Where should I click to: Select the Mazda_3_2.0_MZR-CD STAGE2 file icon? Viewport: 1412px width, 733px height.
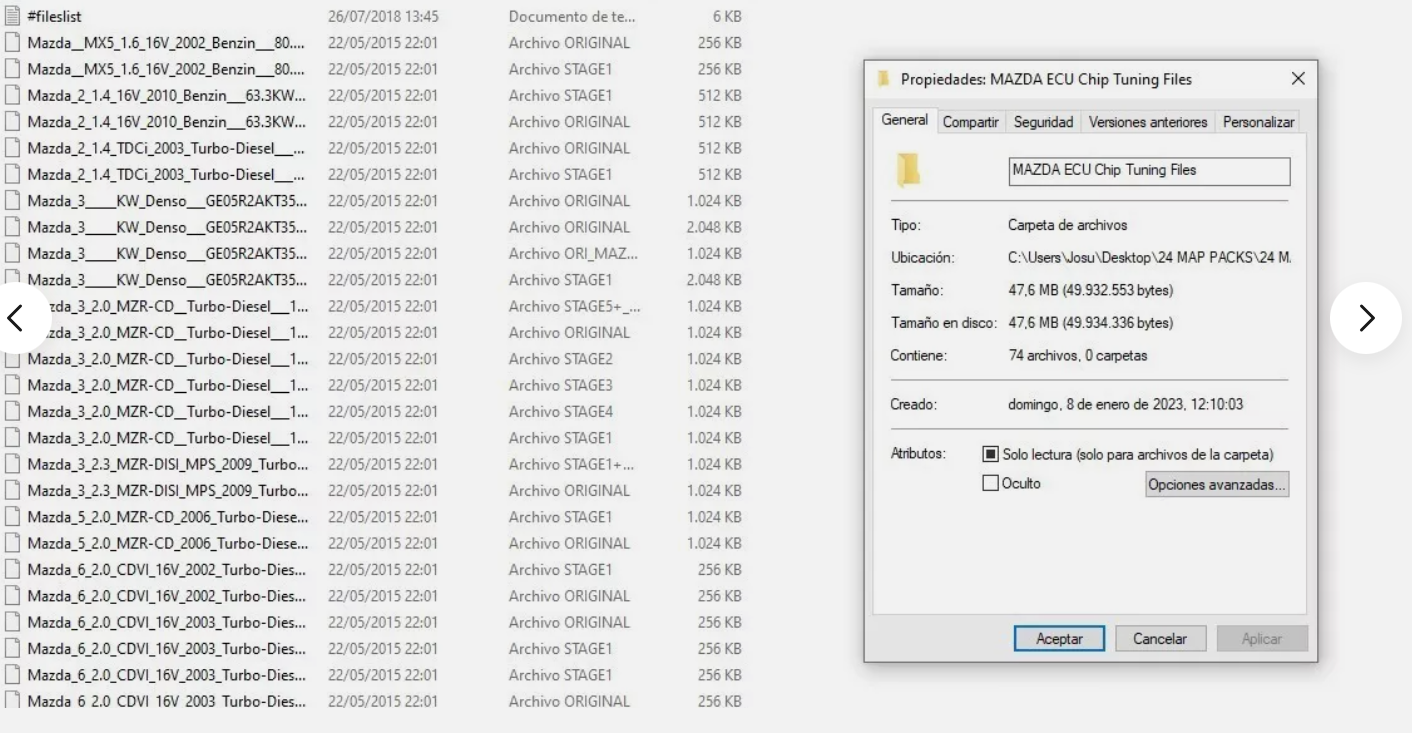12,358
